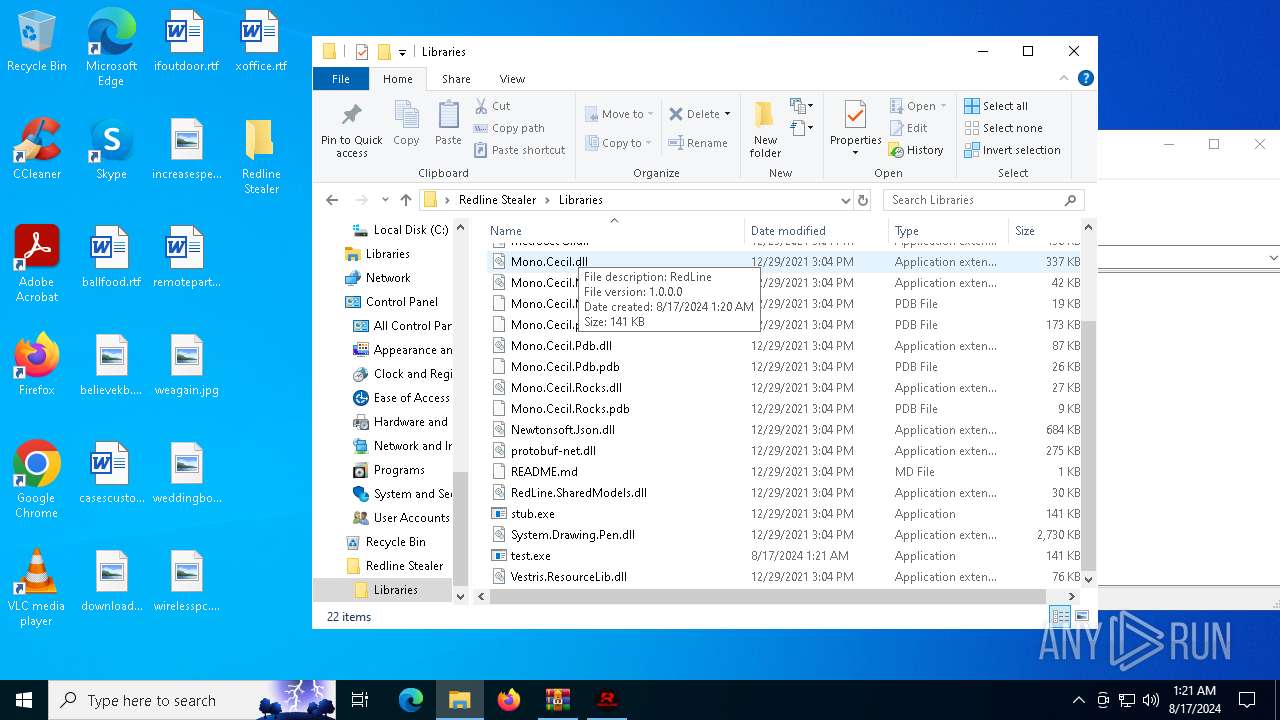
Task: Click the Back navigation arrow
Action: pyautogui.click(x=332, y=200)
